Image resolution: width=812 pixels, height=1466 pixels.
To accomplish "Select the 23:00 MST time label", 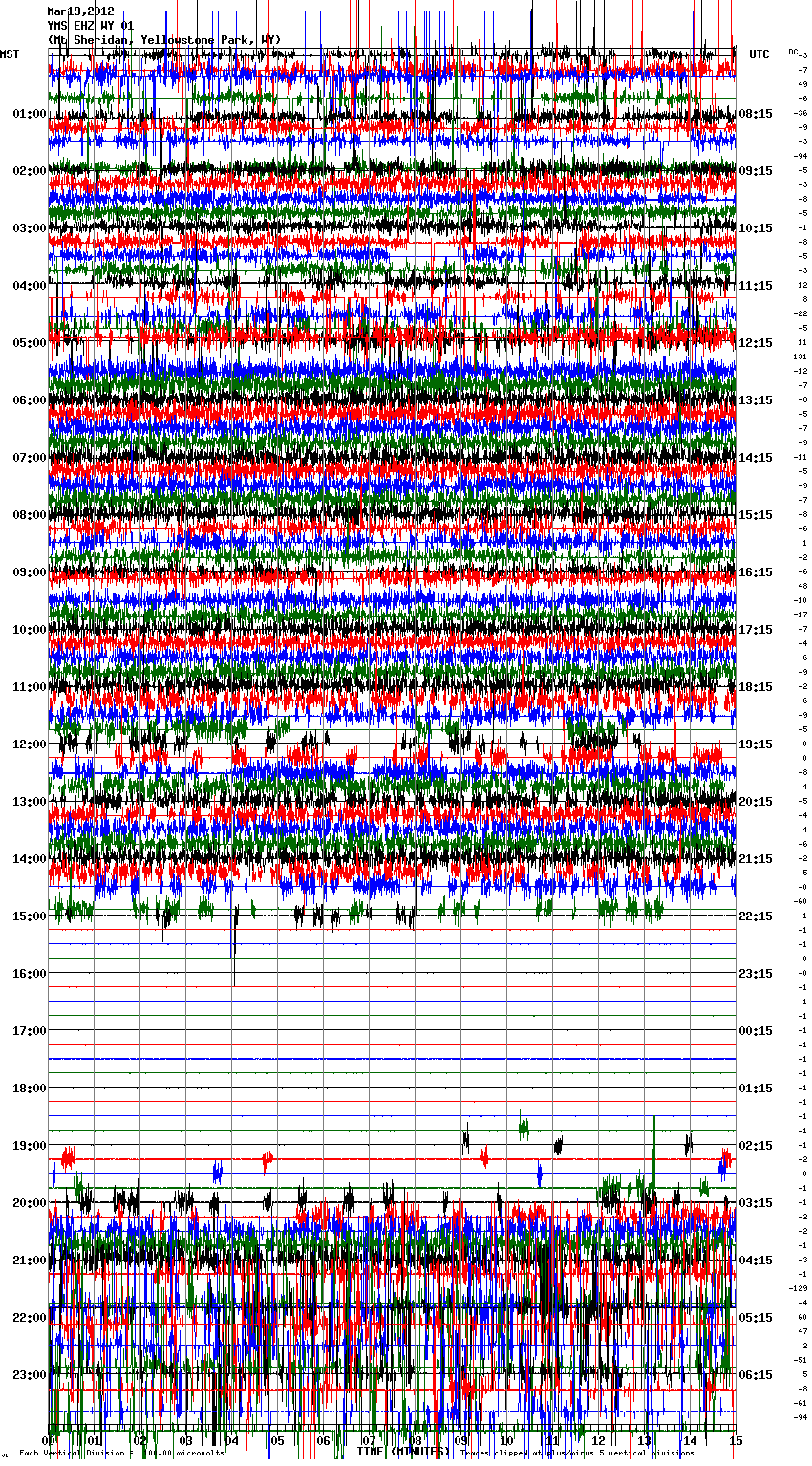I will 29,1375.
